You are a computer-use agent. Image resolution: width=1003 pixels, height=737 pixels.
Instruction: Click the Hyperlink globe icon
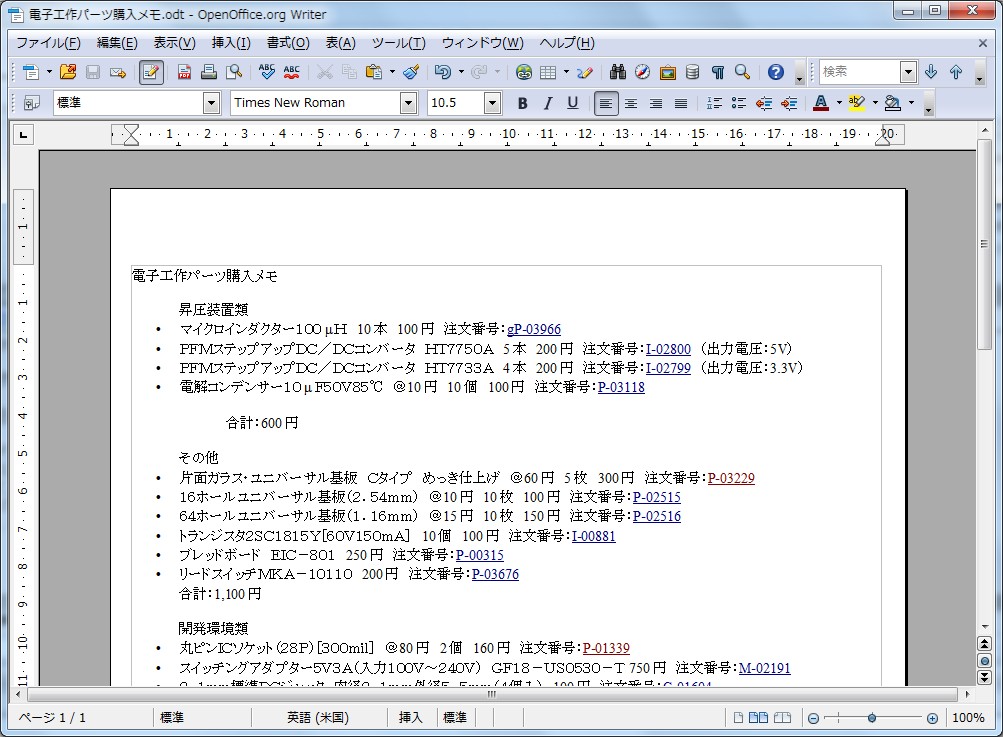(x=524, y=72)
